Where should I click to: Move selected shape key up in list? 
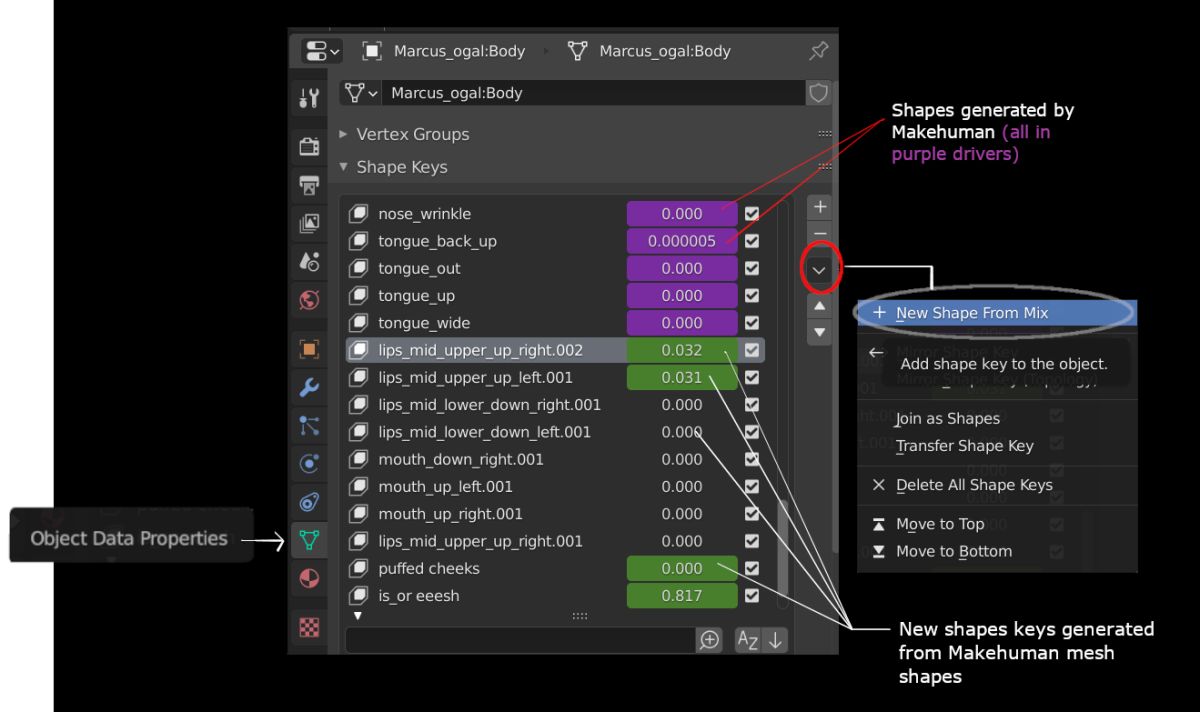tap(819, 306)
